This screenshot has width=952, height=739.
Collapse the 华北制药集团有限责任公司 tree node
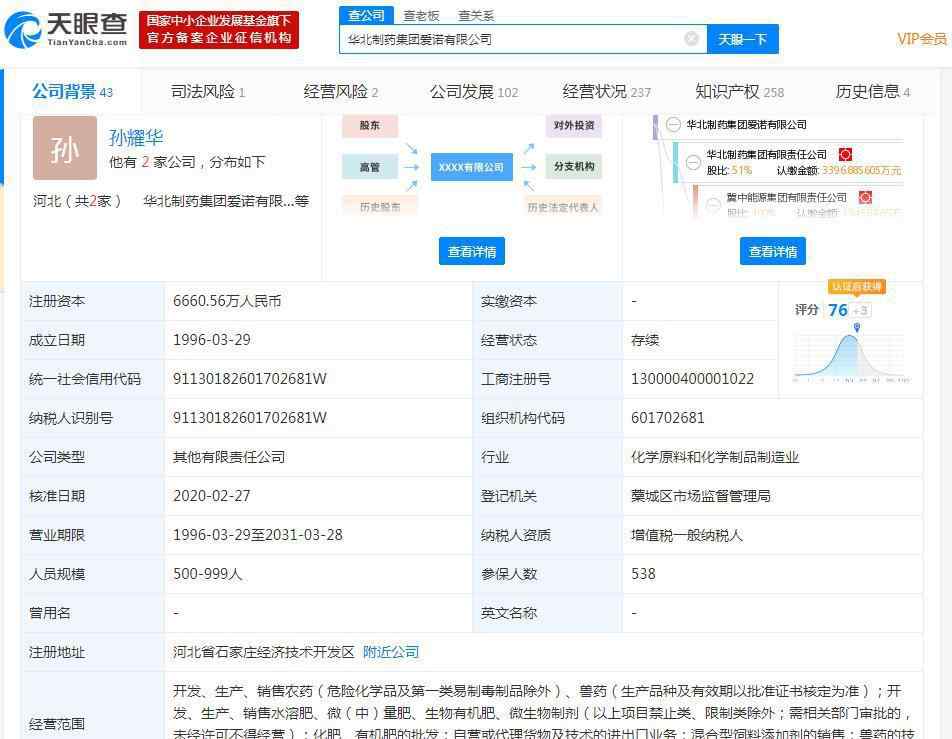pos(693,162)
